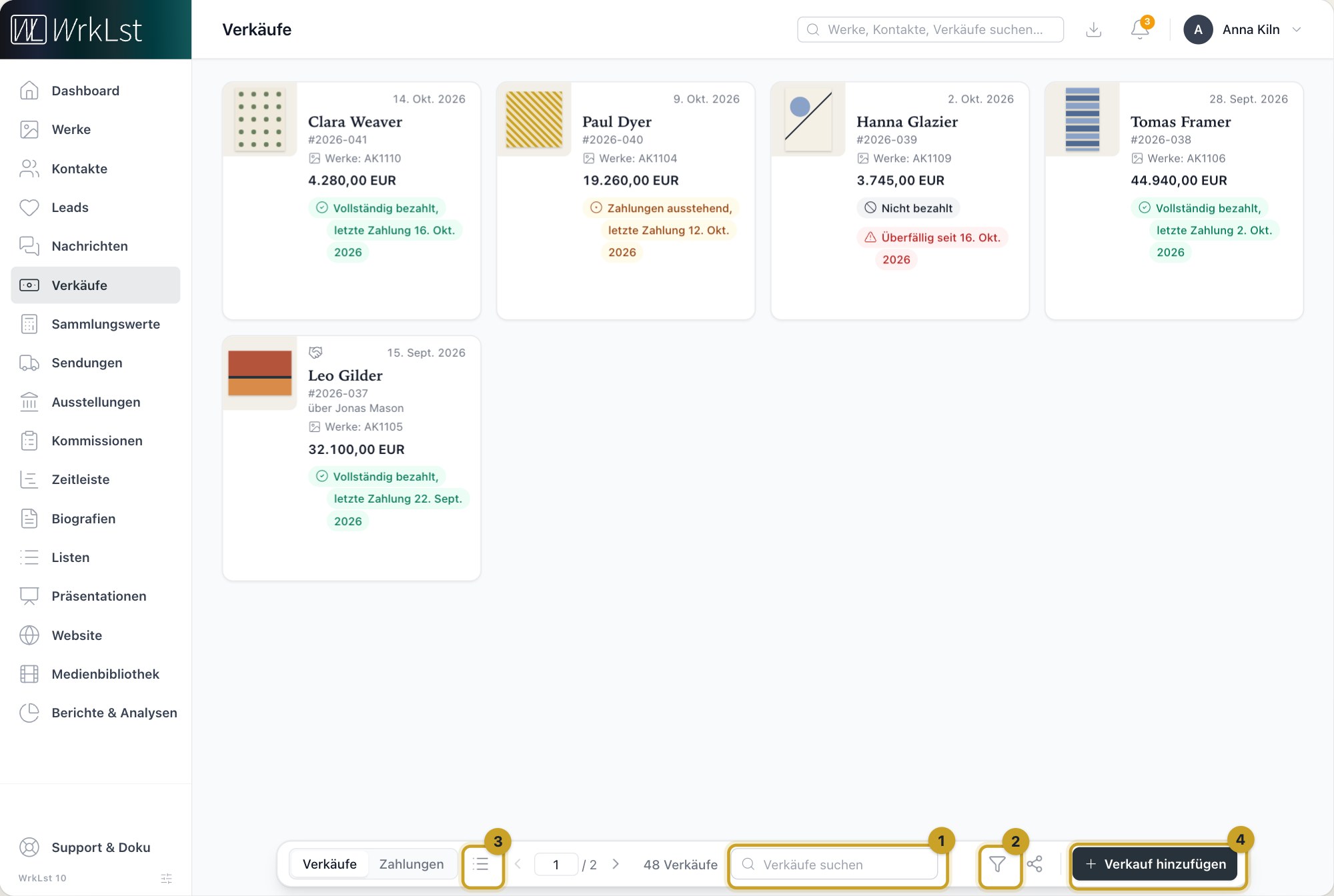Viewport: 1334px width, 896px height.
Task: Open sidebar settings sliders icon
Action: (167, 878)
